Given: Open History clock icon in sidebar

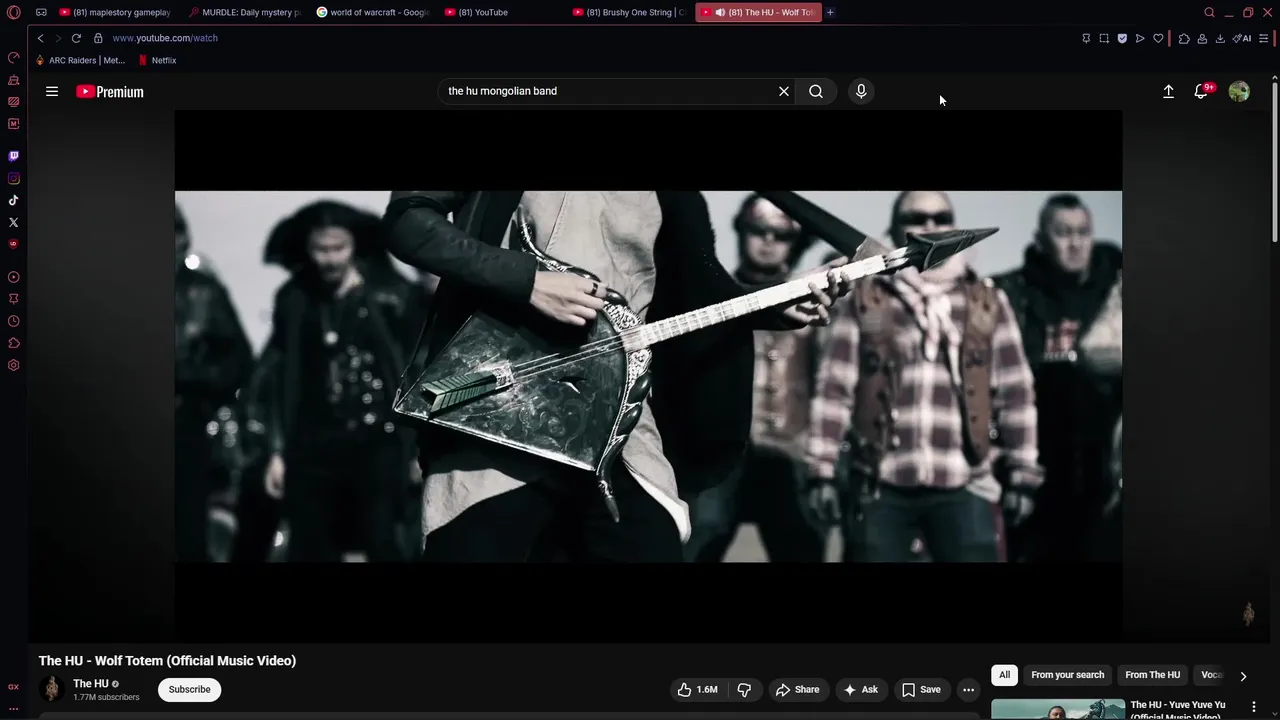Looking at the screenshot, I should [13, 321].
